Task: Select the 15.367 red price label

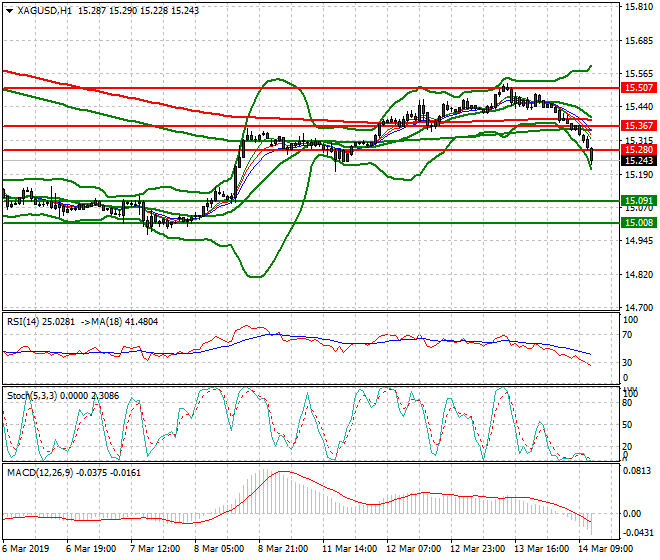Action: click(x=639, y=125)
